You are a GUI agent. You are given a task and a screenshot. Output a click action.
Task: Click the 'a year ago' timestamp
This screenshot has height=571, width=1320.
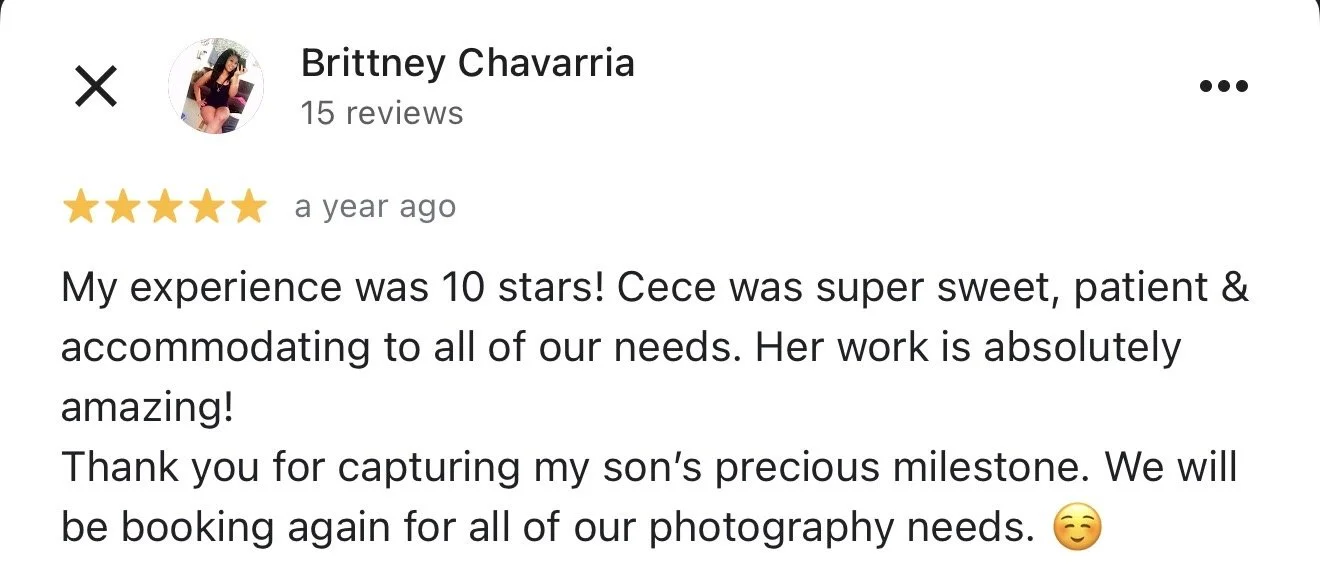point(375,207)
